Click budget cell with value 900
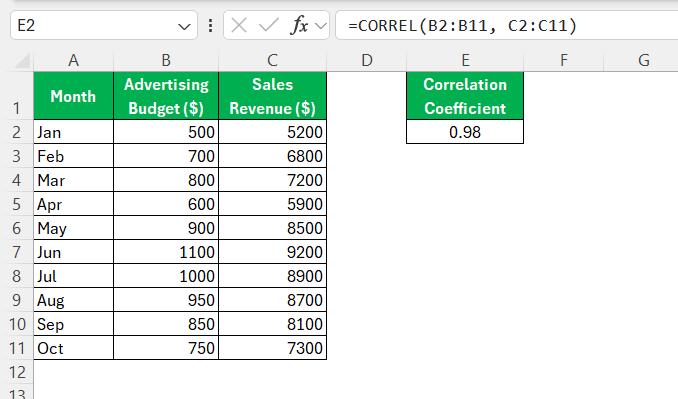The image size is (678, 399). [x=166, y=228]
